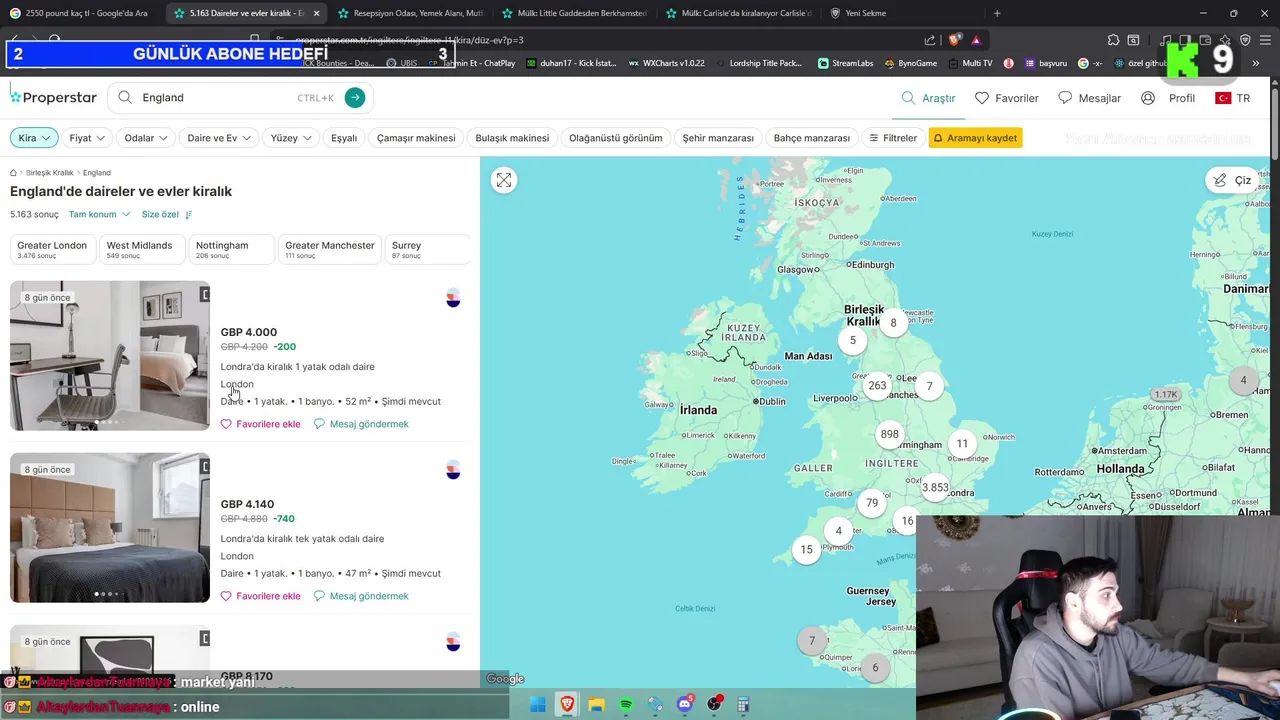Viewport: 1280px width, 720px height.
Task: Send a message for the GBP 4.140 listing
Action: click(x=361, y=596)
